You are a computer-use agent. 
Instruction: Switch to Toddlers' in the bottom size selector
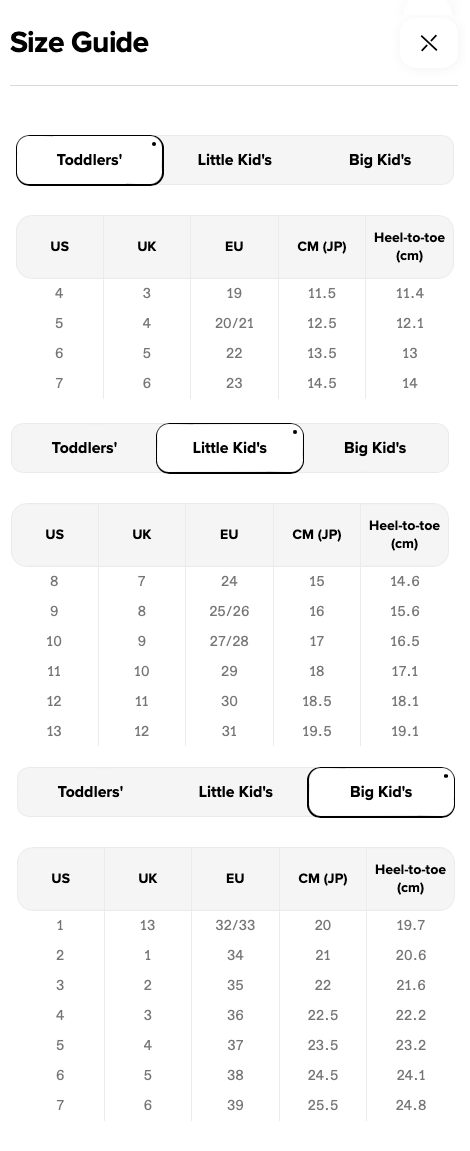click(90, 792)
